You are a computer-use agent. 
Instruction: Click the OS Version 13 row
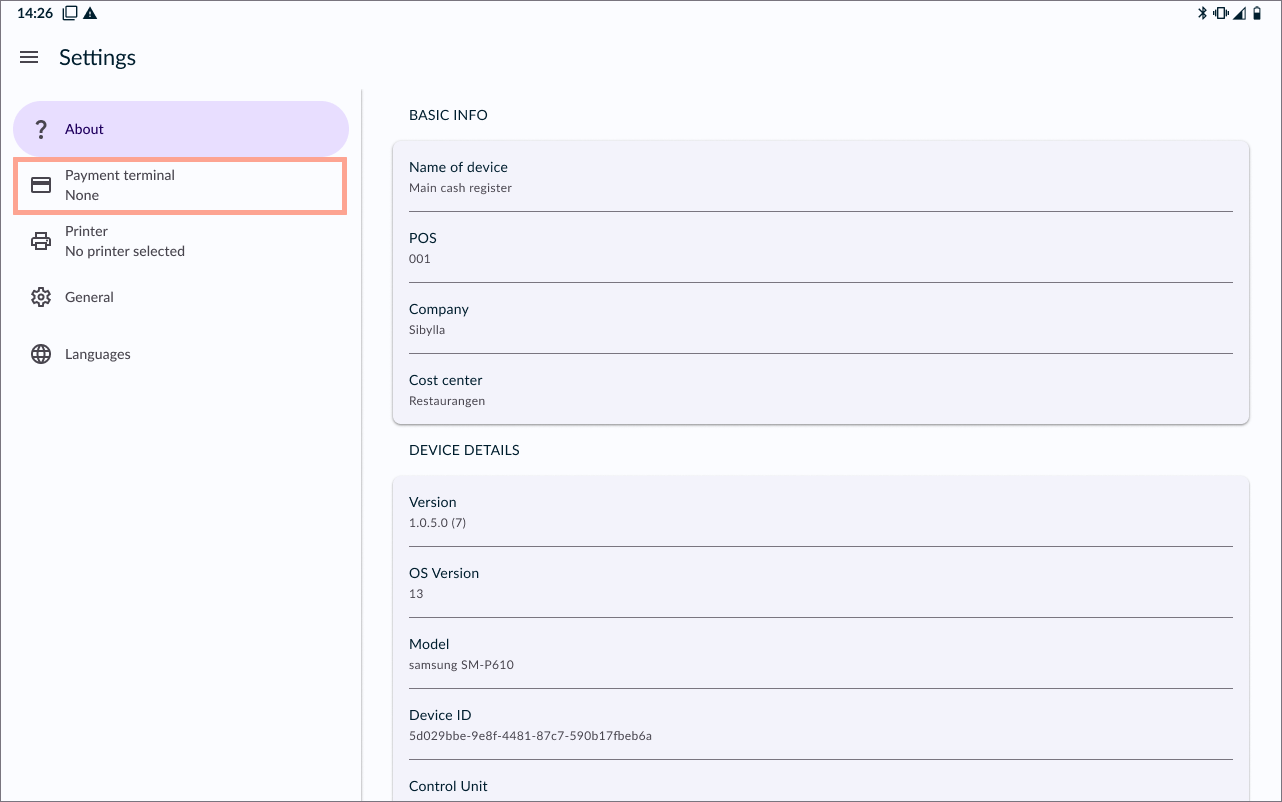click(821, 582)
